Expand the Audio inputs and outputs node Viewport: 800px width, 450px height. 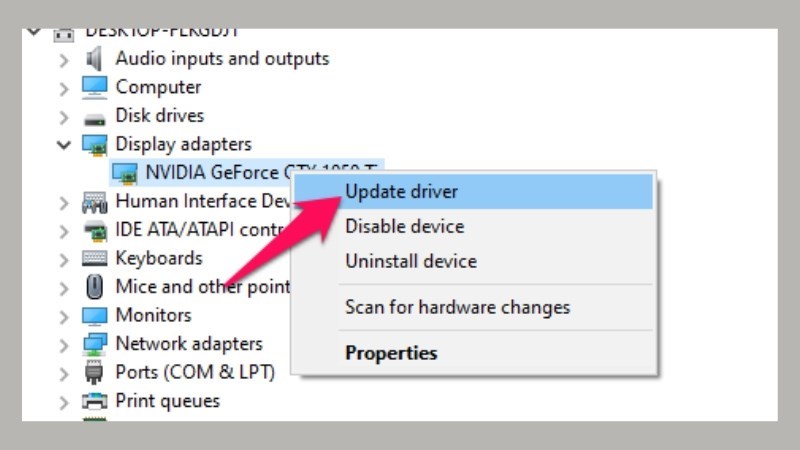click(x=64, y=60)
